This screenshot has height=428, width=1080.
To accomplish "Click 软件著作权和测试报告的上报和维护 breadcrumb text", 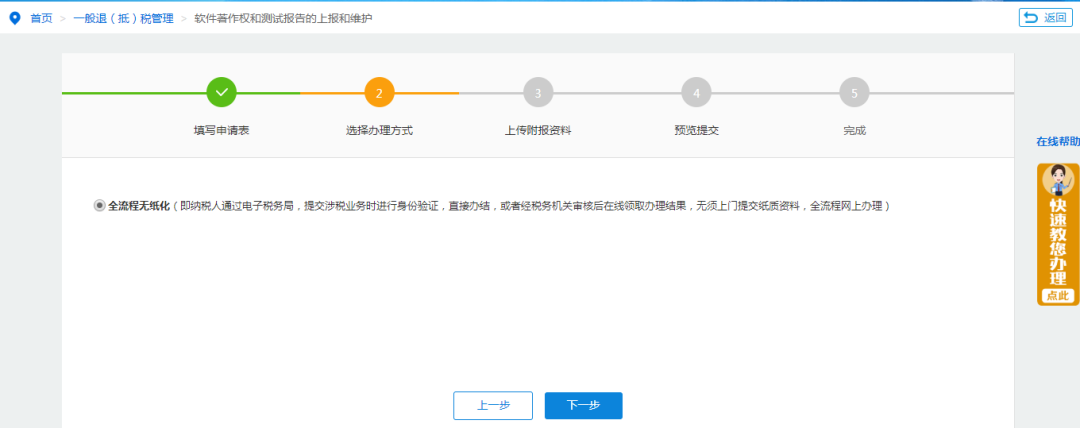I will [284, 19].
